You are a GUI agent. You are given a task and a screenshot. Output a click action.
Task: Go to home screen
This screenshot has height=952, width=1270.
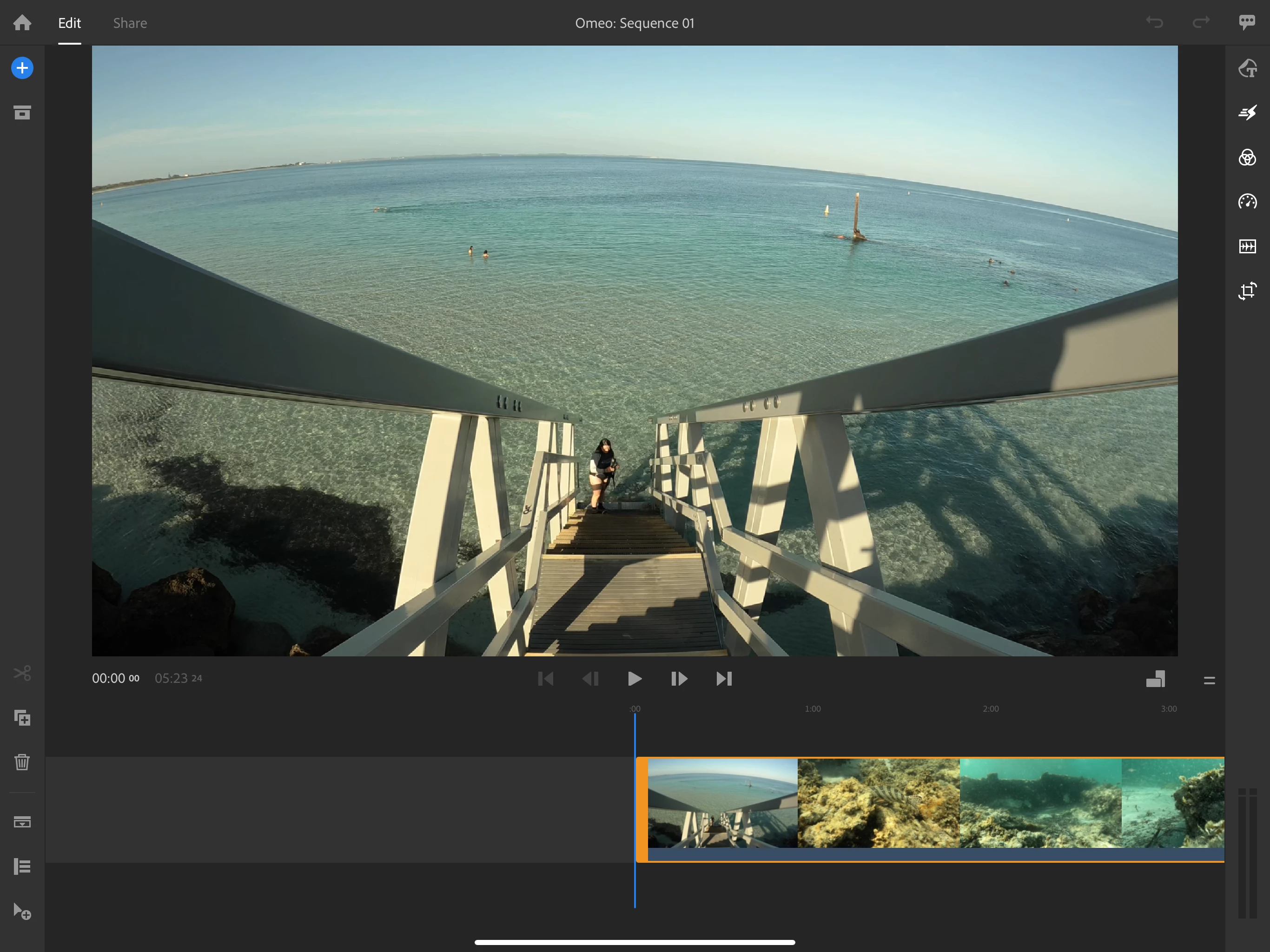pyautogui.click(x=22, y=23)
